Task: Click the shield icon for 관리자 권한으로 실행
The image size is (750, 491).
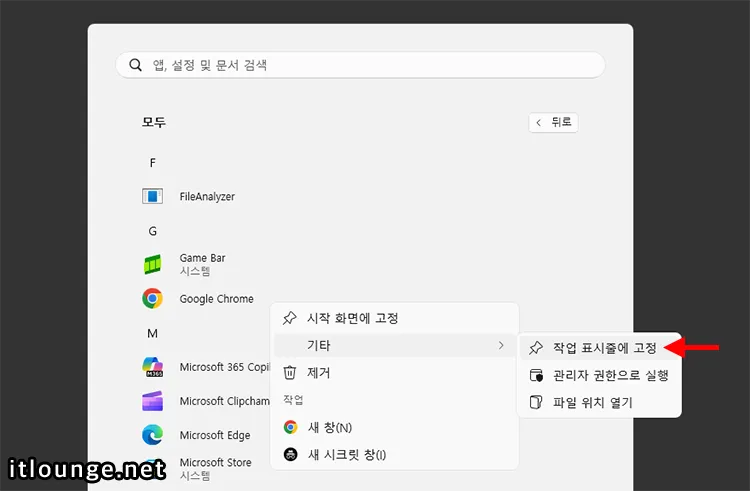Action: pos(536,375)
